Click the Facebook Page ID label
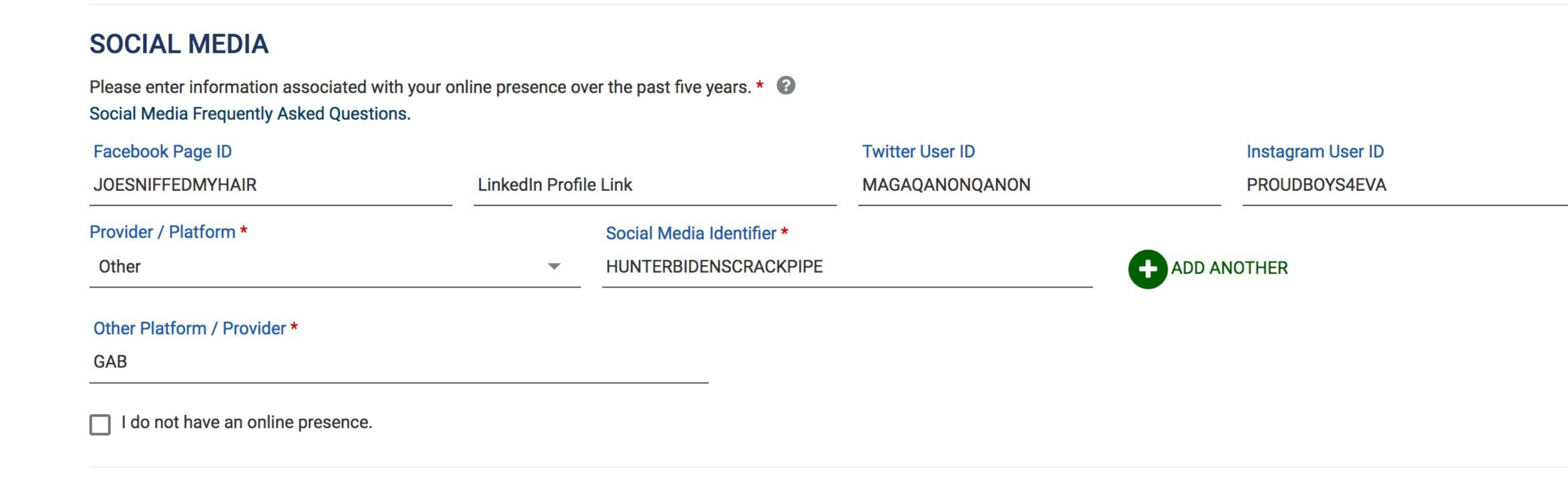 [x=163, y=152]
